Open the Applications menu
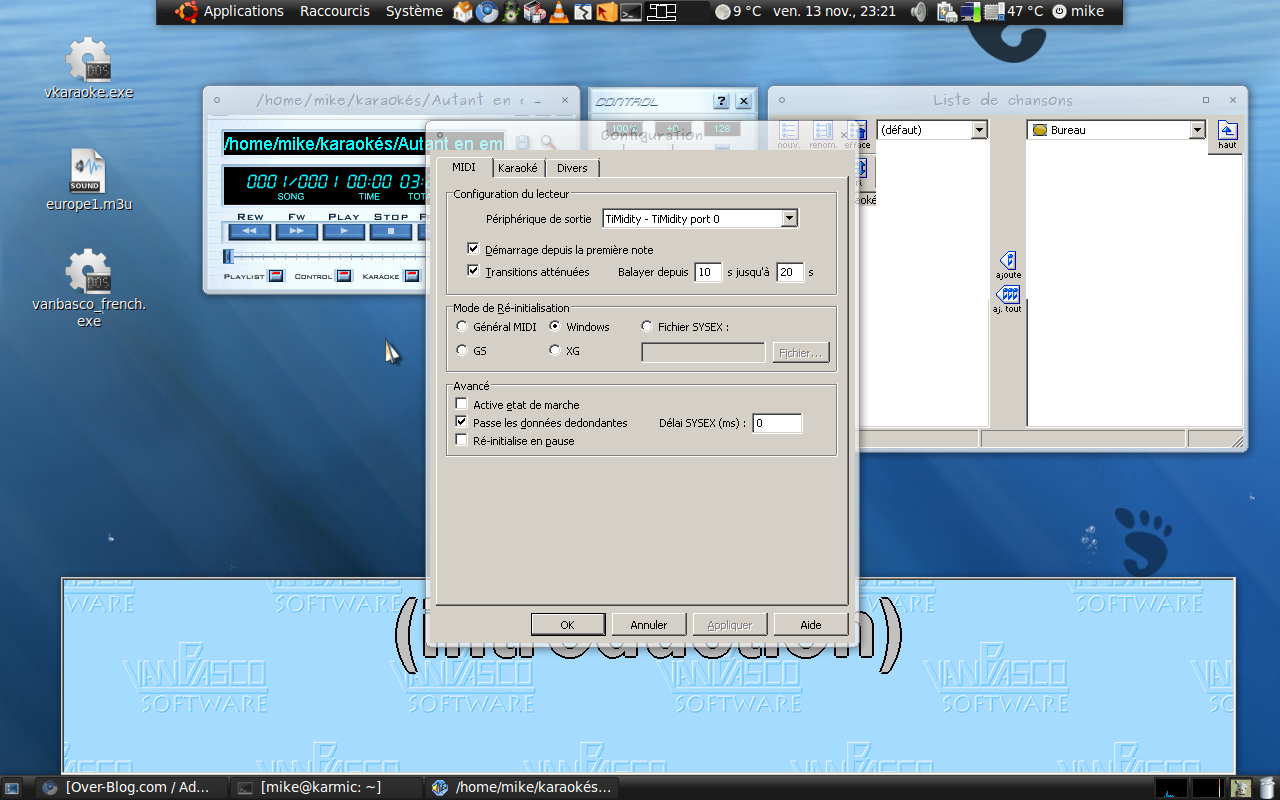Screen dimensions: 1280x800 [243, 11]
